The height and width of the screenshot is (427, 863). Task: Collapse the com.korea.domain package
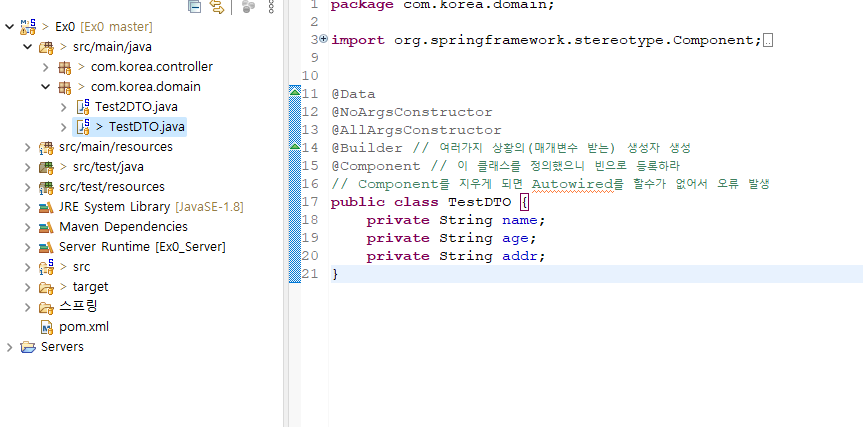coord(46,87)
